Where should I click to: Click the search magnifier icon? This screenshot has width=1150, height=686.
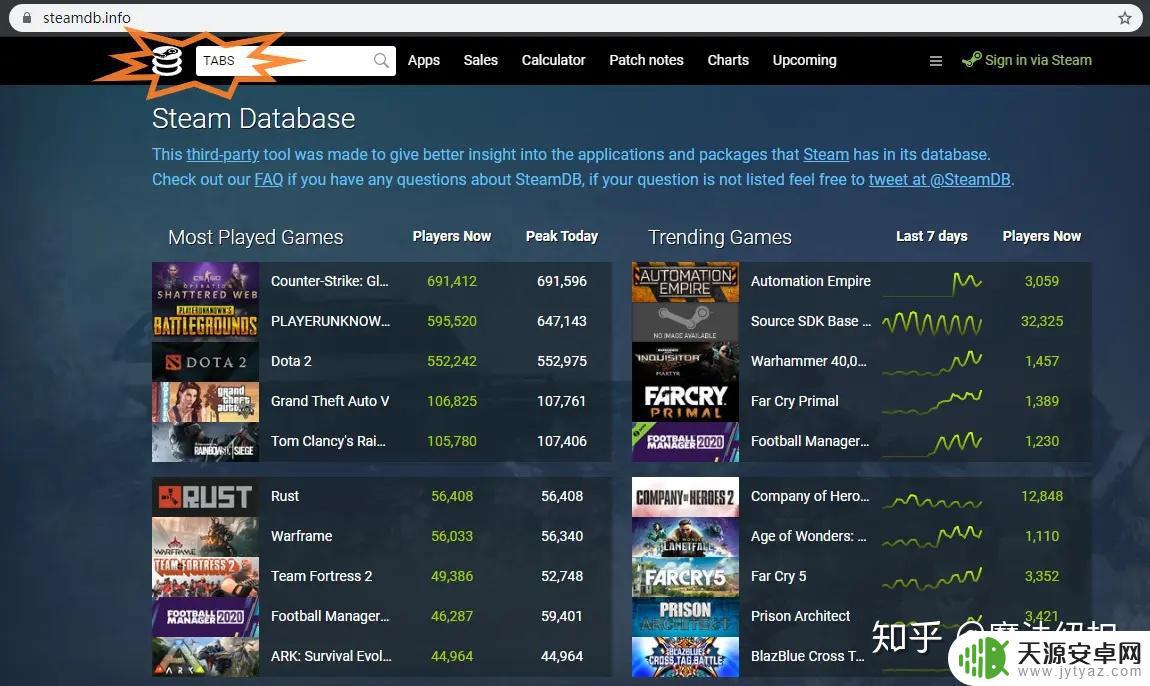(x=381, y=60)
